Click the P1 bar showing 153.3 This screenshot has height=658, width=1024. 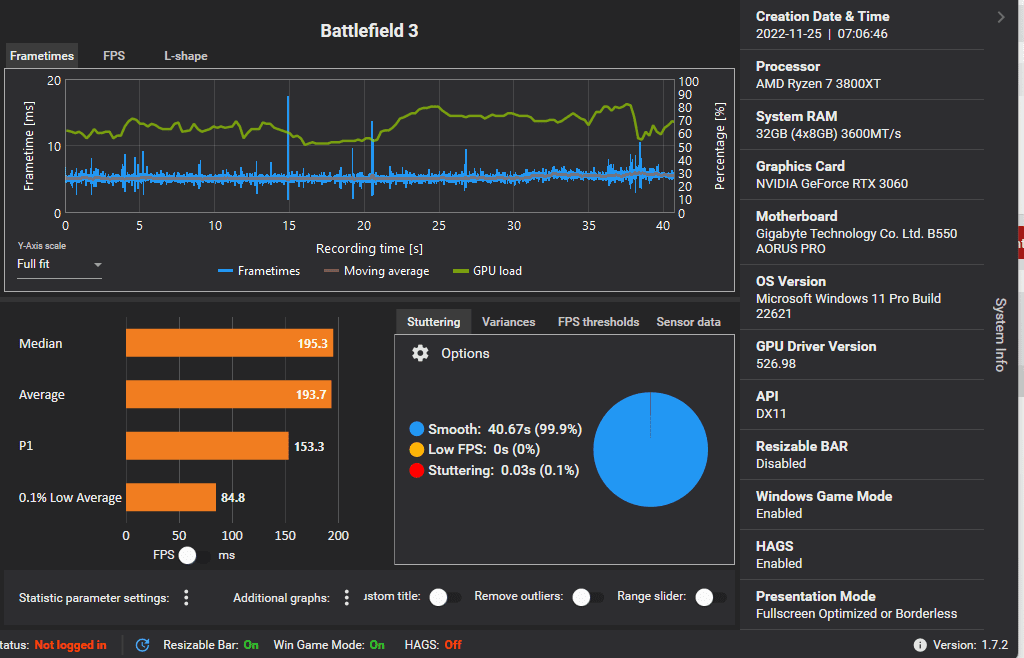(x=207, y=446)
